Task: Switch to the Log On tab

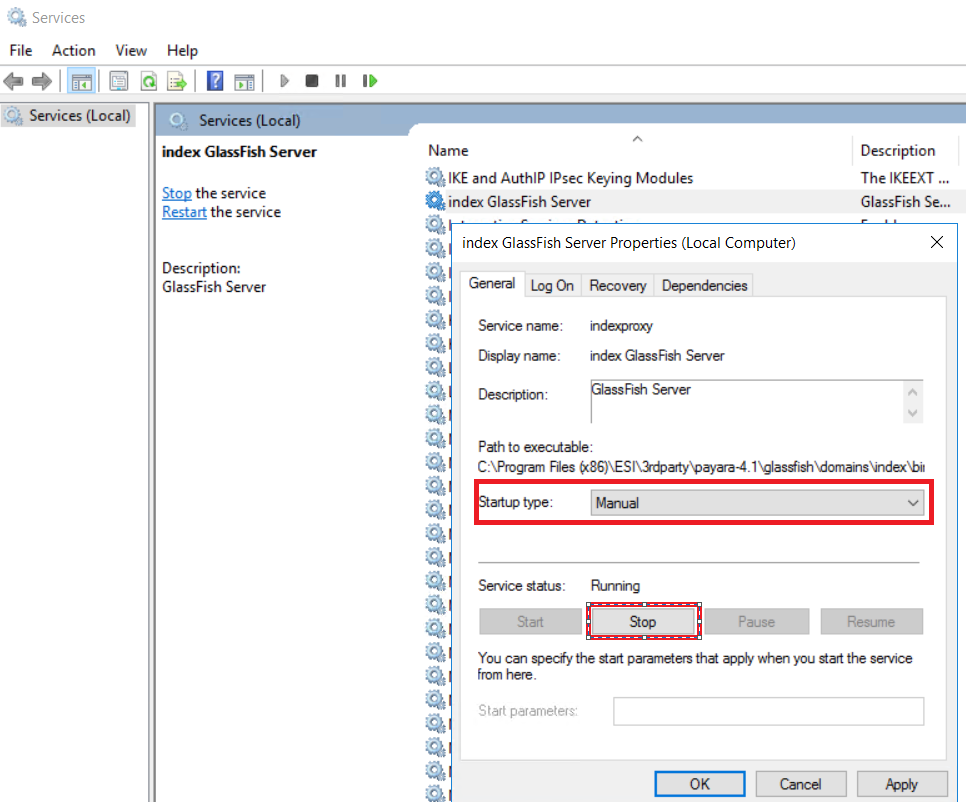Action: [x=552, y=286]
